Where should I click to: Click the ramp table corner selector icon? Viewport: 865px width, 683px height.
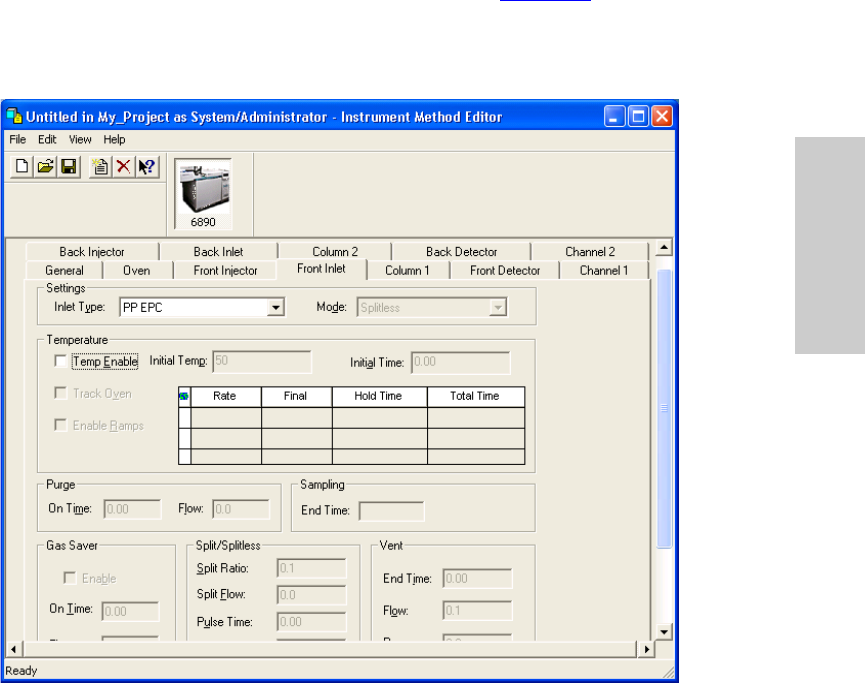[184, 396]
